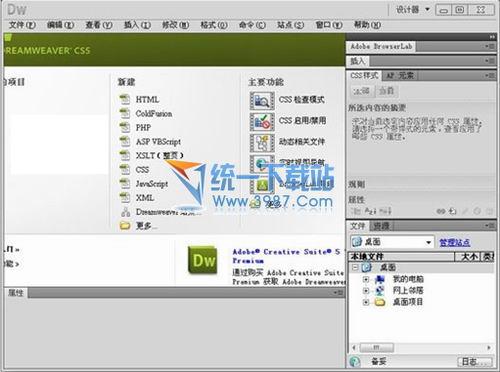Click the 本地文件 column header
Image resolution: width=500 pixels, height=372 pixels.
(402, 256)
